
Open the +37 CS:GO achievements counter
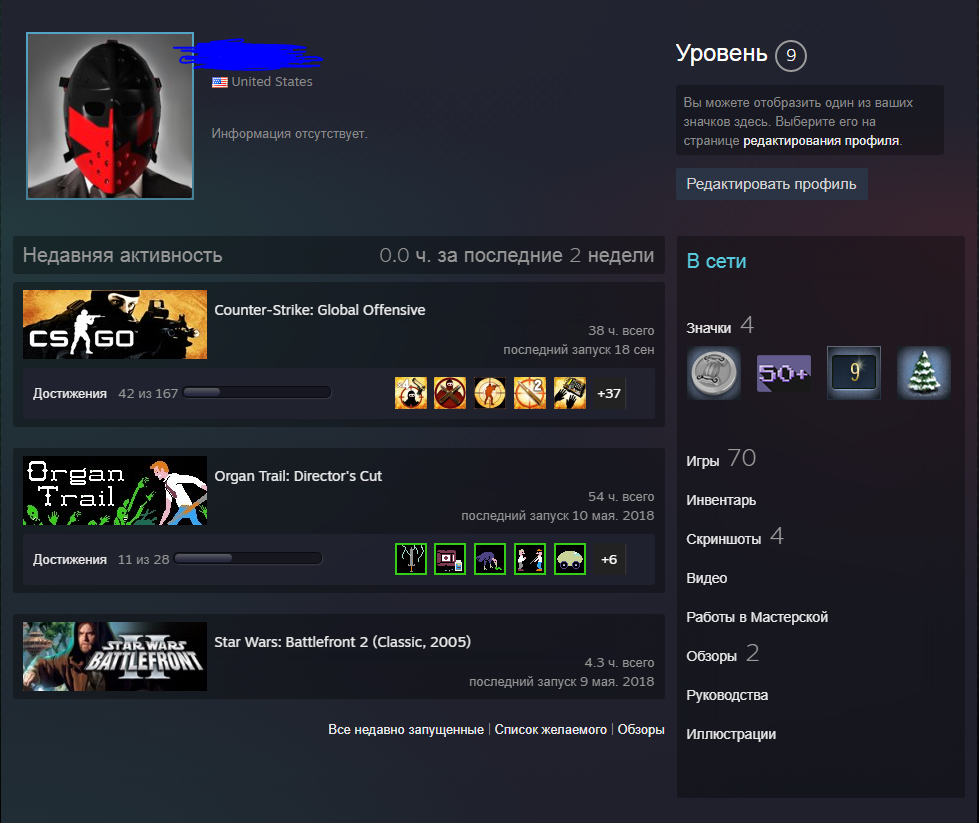click(x=609, y=393)
